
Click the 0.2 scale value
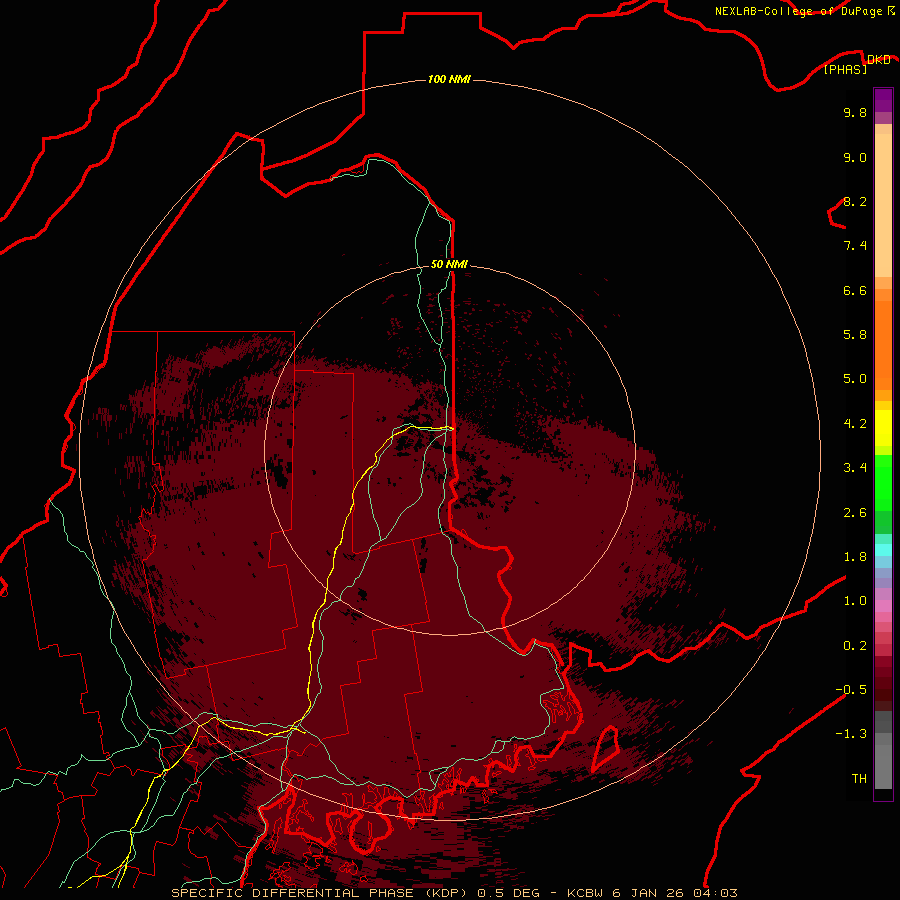coord(855,646)
